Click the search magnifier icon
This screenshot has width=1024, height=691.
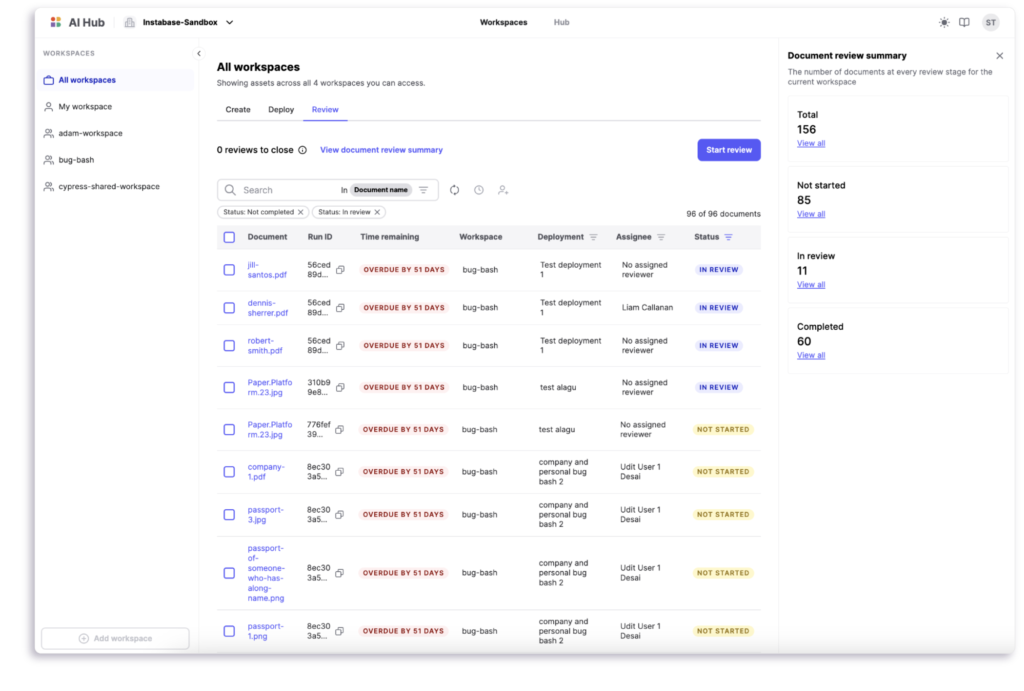click(x=230, y=190)
